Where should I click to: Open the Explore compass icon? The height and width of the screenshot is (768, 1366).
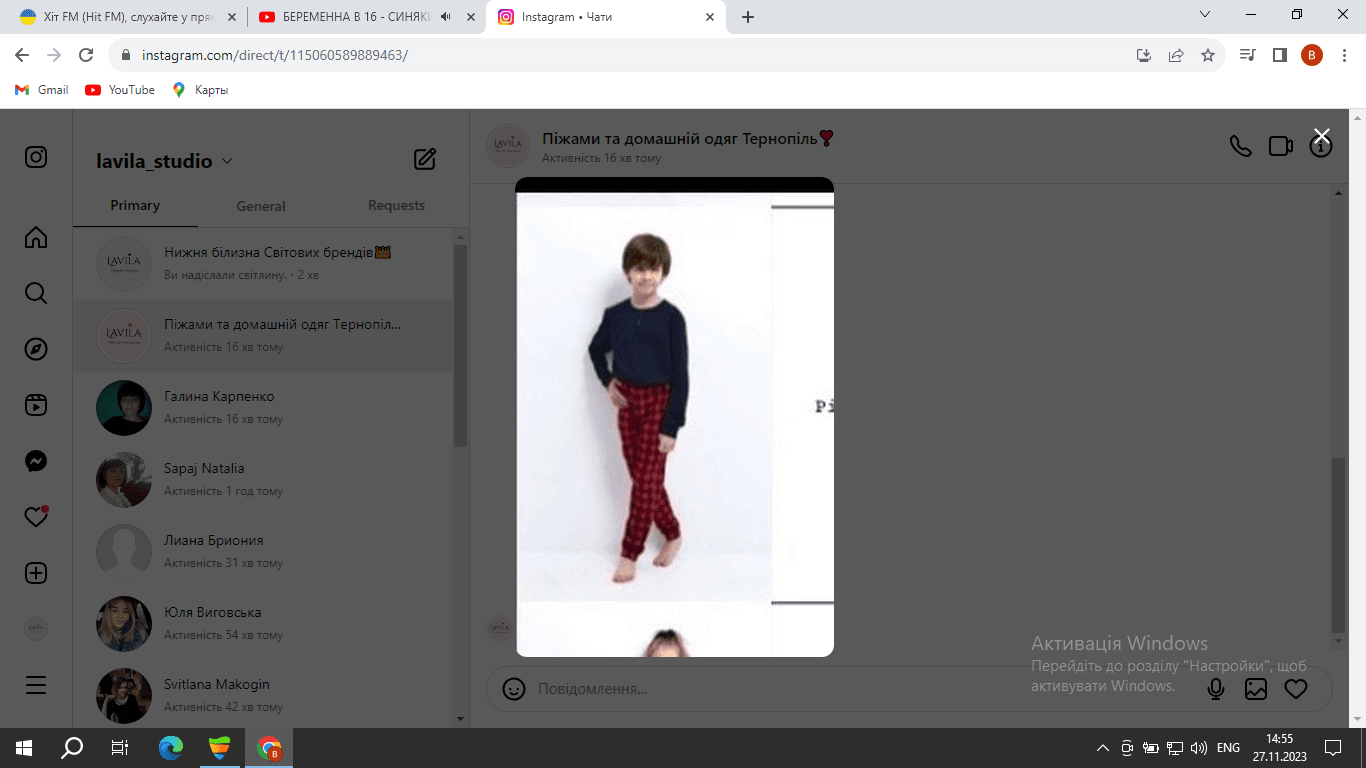coord(36,349)
